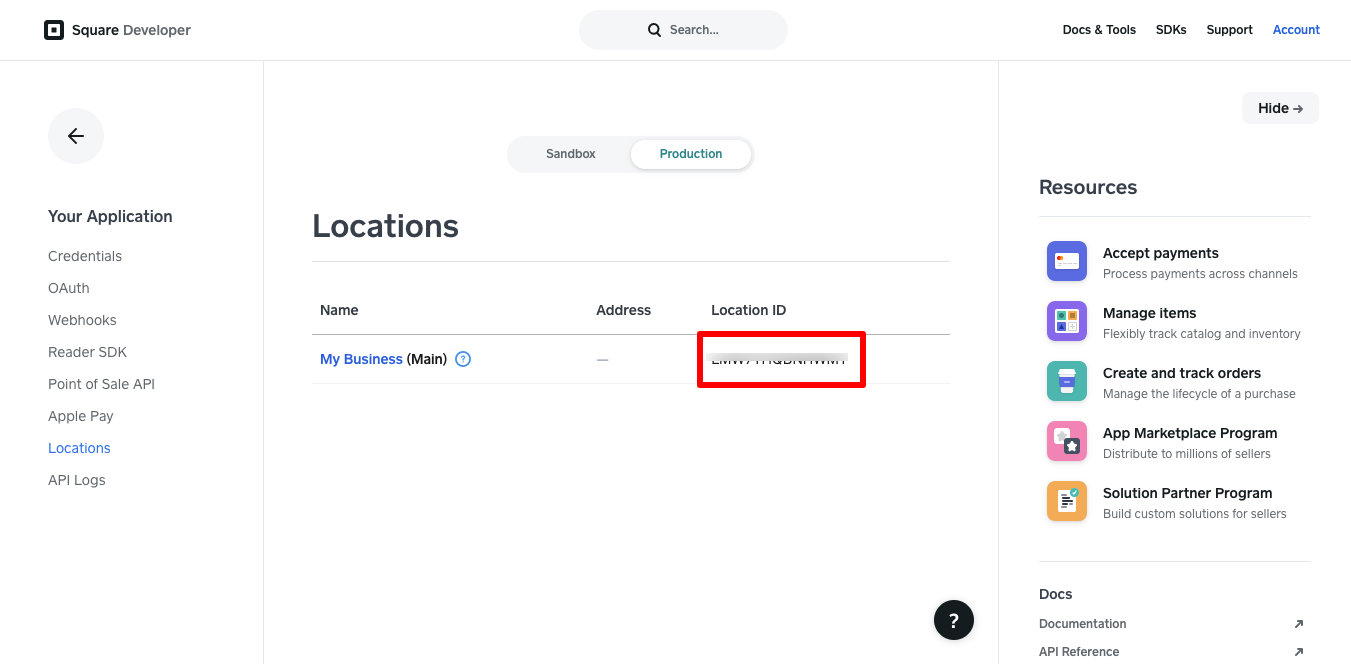Click the Resources panel heading
Viewport: 1351px width, 664px height.
click(1088, 187)
